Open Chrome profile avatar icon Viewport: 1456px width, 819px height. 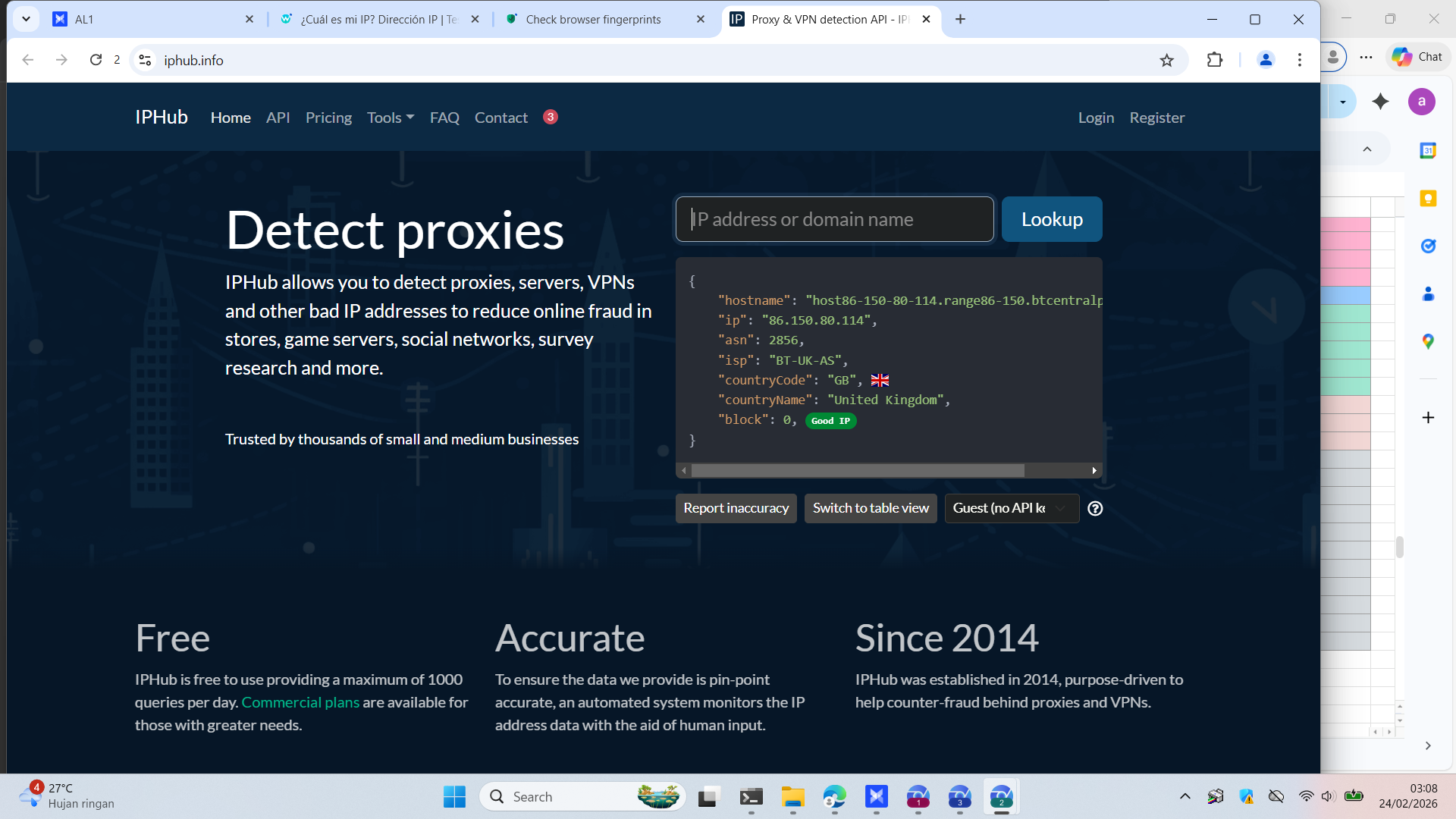[x=1265, y=60]
